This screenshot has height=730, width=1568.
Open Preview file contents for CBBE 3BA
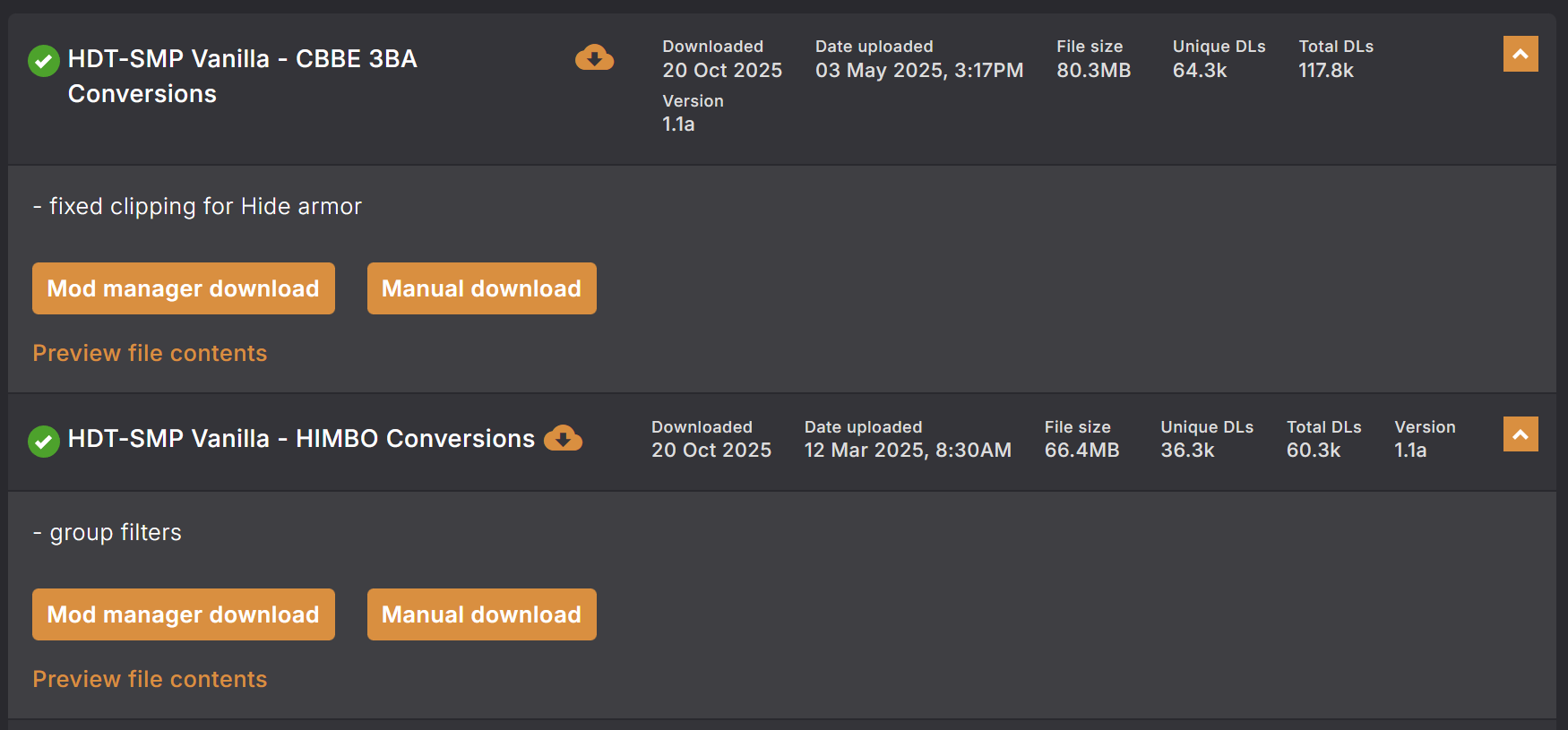150,353
